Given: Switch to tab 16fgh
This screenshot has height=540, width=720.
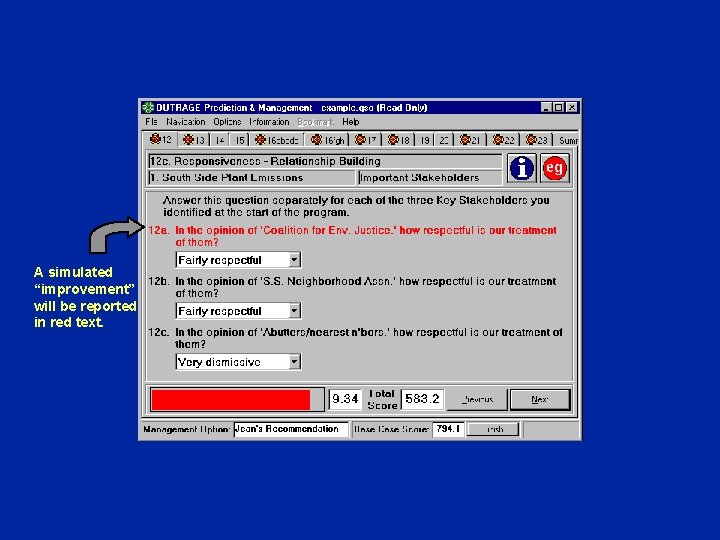Looking at the screenshot, I should pyautogui.click(x=327, y=140).
